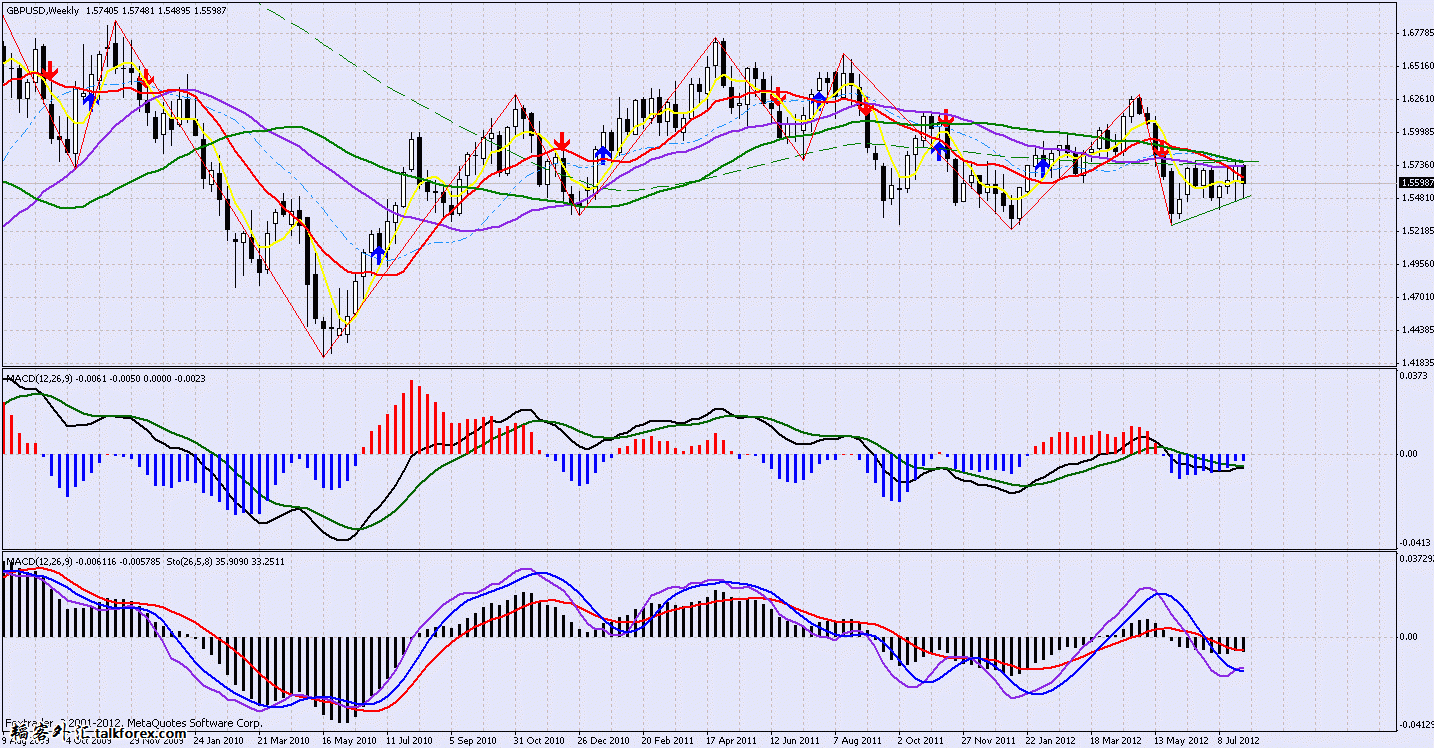
Task: Click the 12 Jun 2011 date label
Action: coord(795,740)
